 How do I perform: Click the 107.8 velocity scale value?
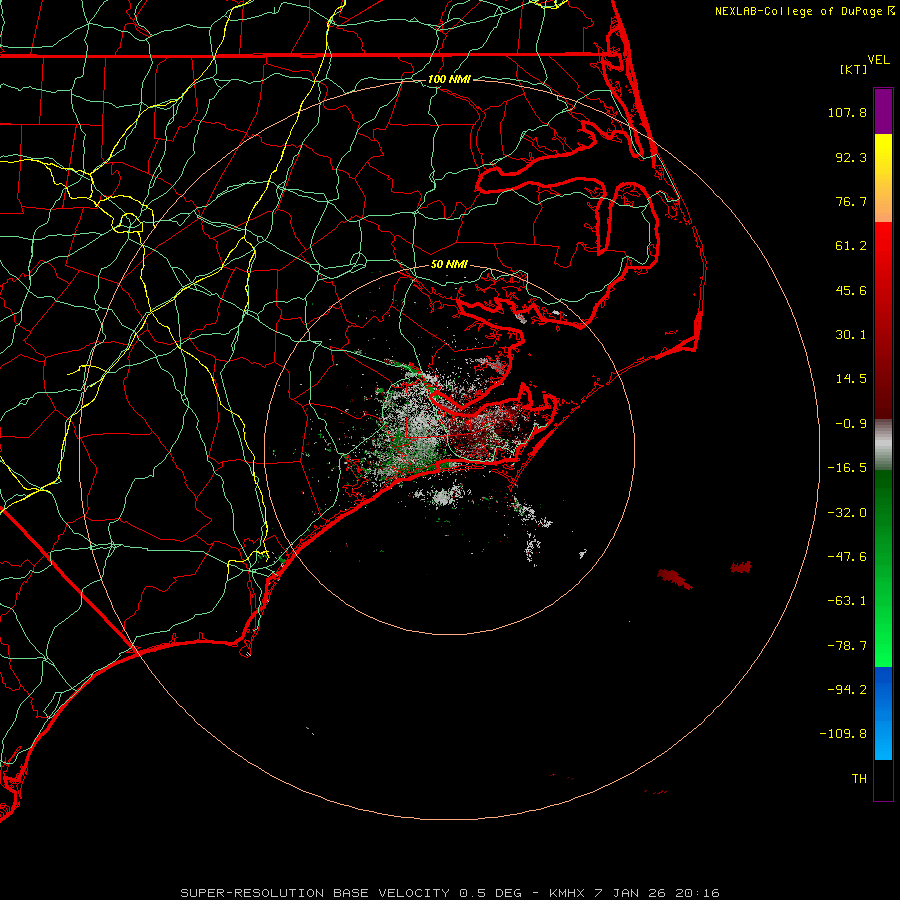[x=847, y=112]
